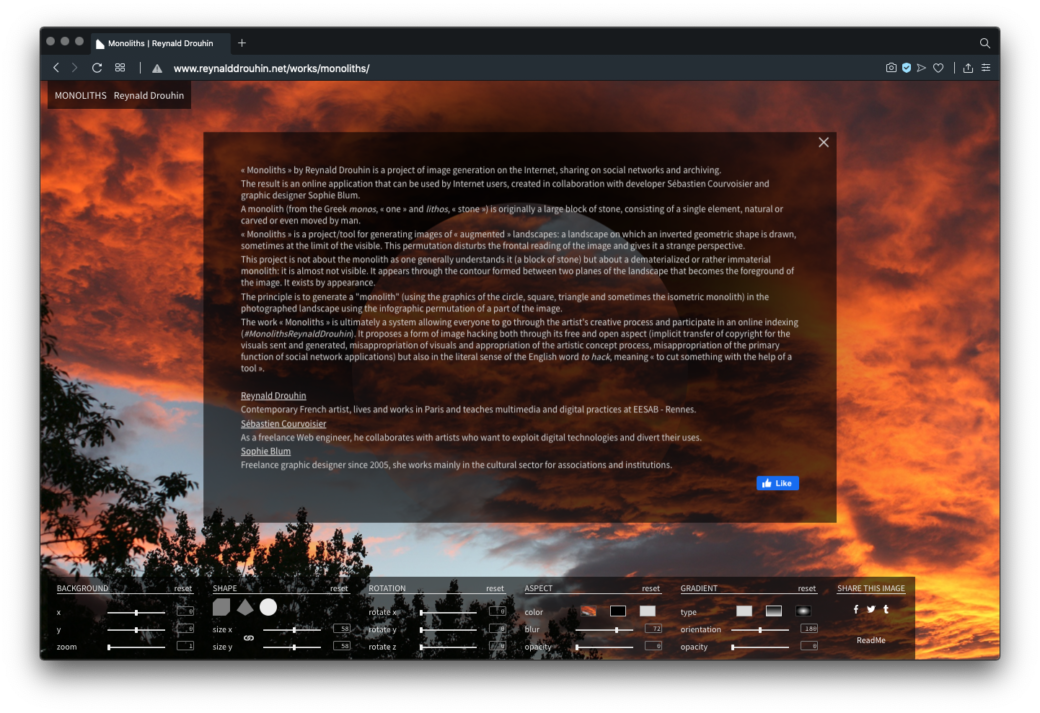Open the Reynald Drouhin link

pyautogui.click(x=273, y=396)
